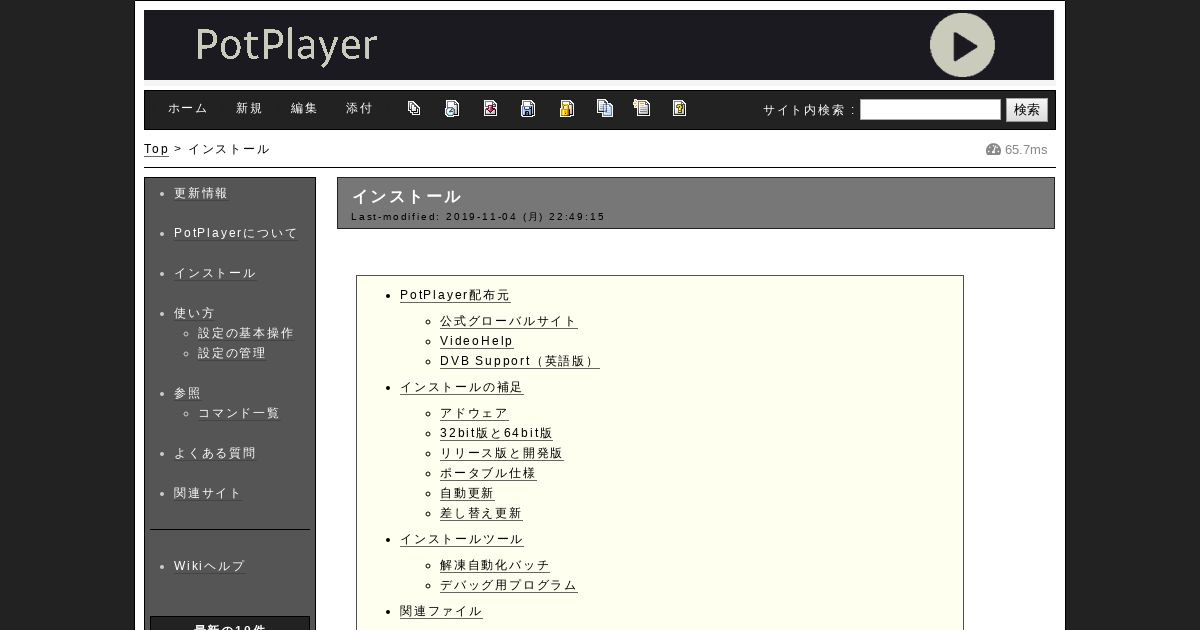
Task: Click the 検索 search button
Action: coord(1027,109)
